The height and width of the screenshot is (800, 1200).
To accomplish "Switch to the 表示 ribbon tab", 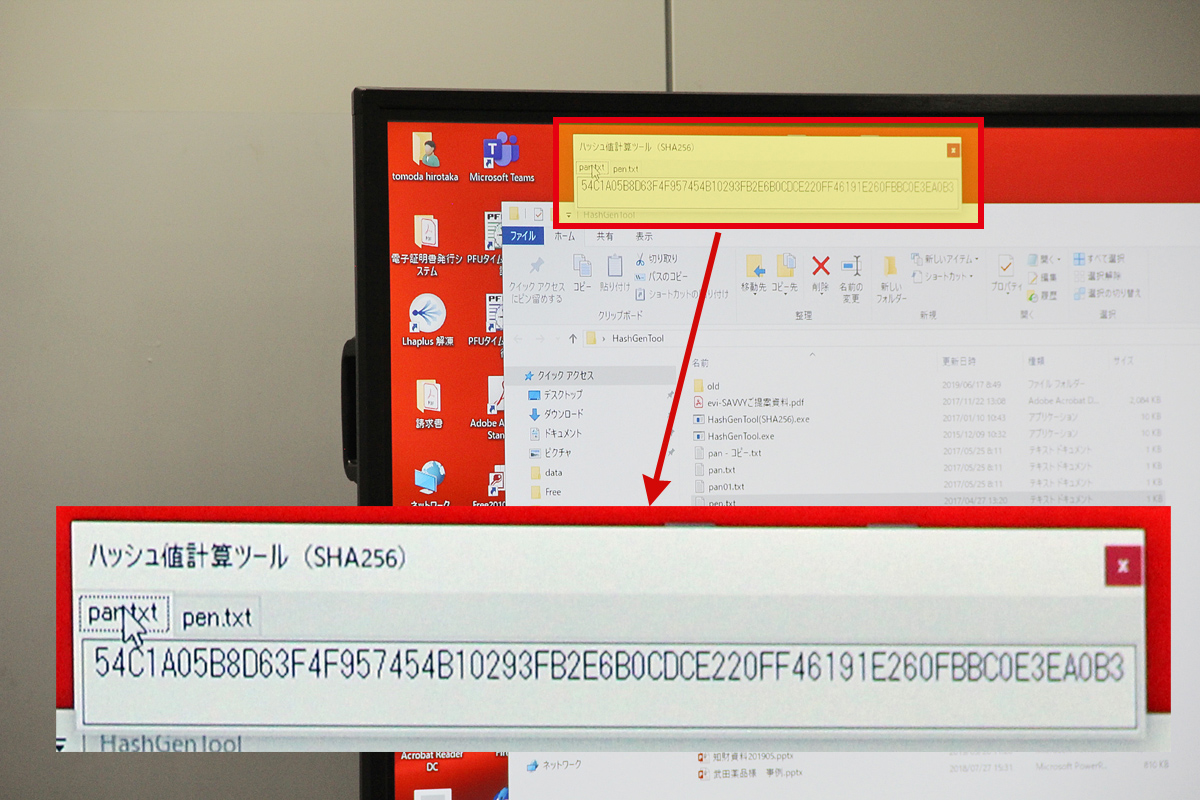I will 643,236.
